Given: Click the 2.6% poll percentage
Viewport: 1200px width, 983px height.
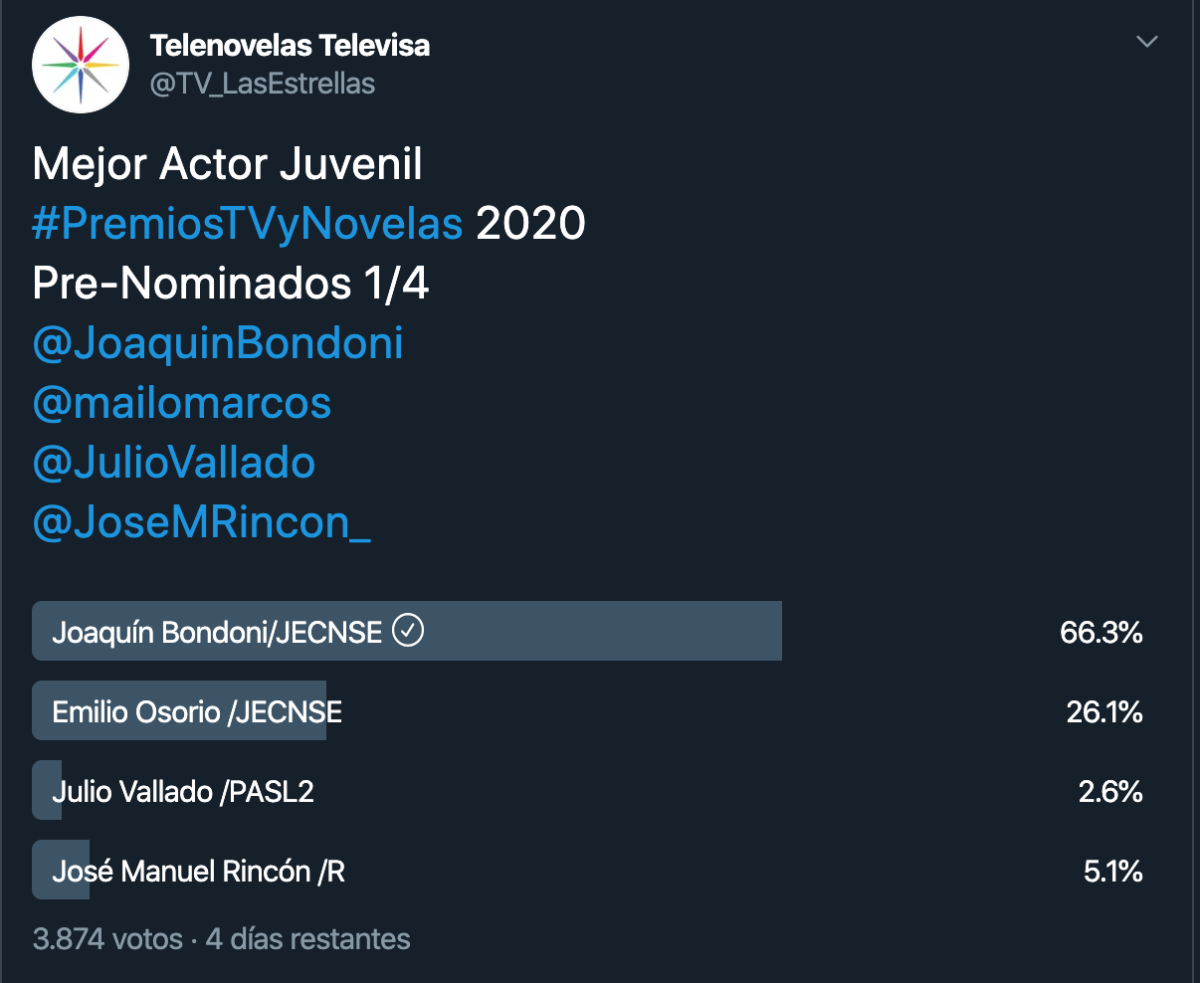Looking at the screenshot, I should click(x=1110, y=792).
